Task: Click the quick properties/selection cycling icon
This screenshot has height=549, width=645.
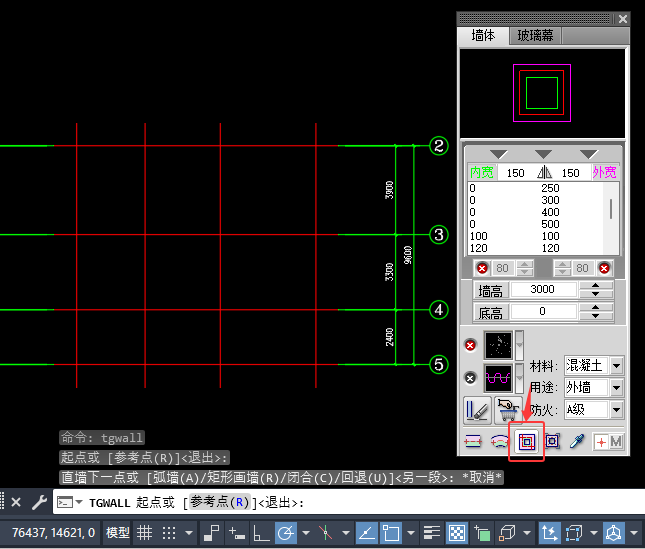Action: [x=482, y=533]
